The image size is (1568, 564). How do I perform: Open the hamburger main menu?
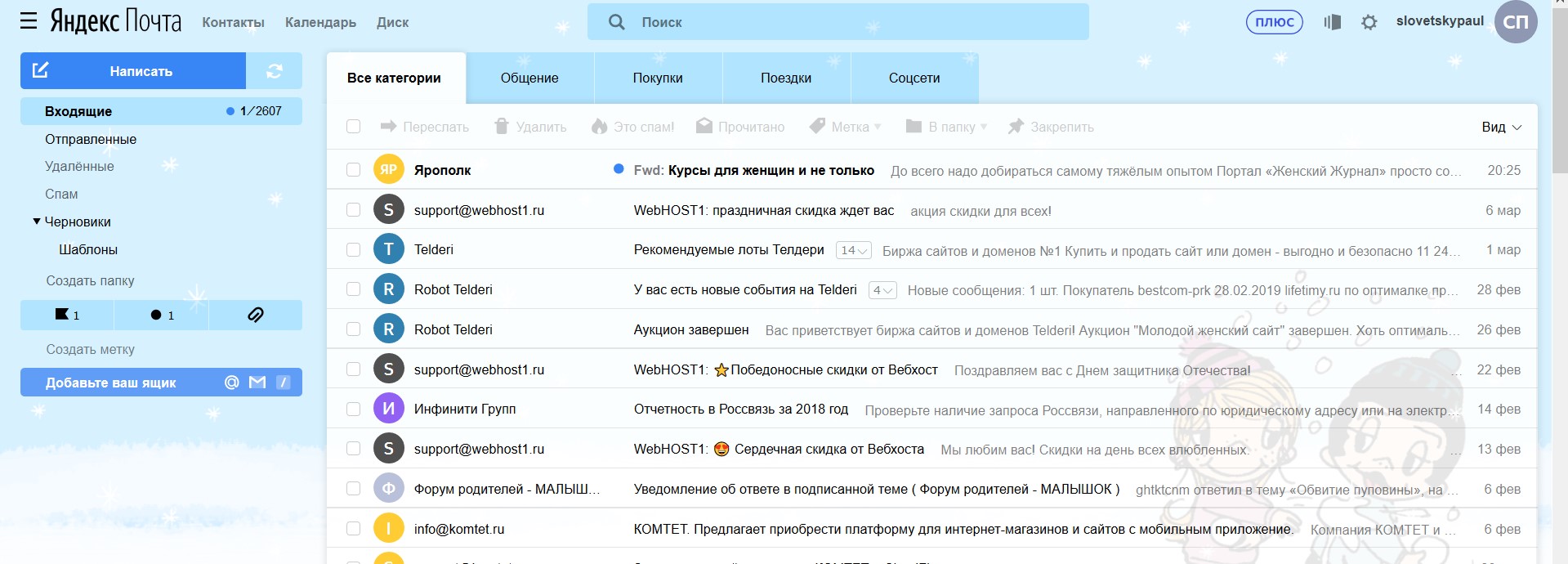tap(29, 21)
